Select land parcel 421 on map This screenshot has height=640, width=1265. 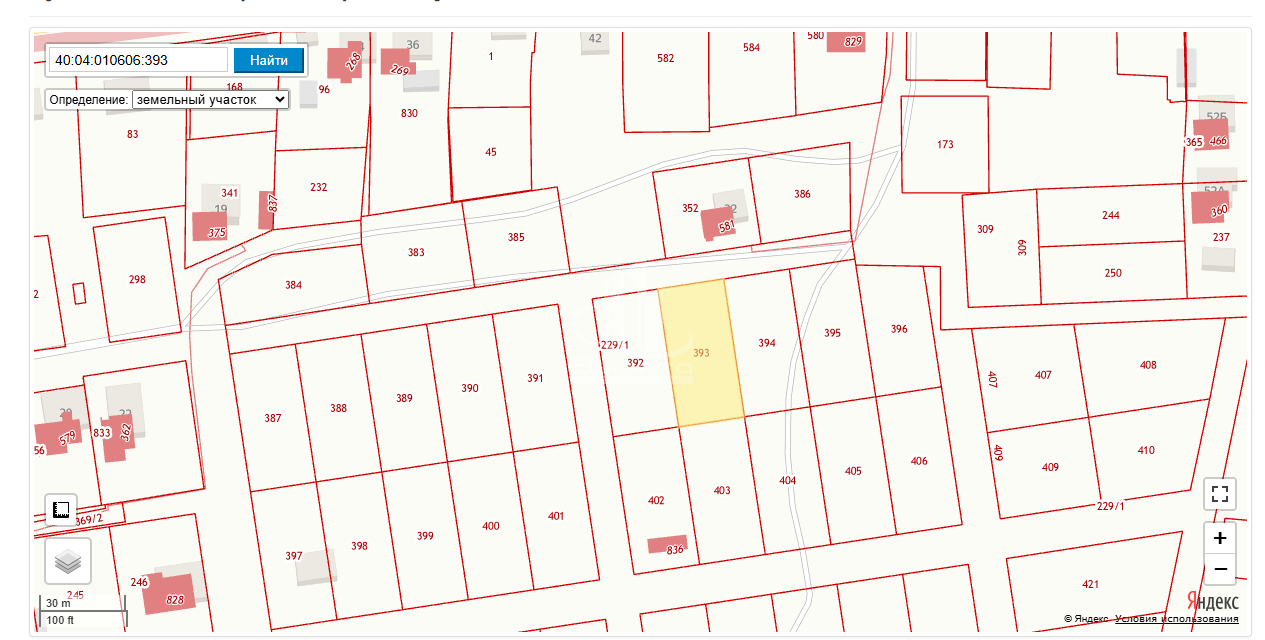pos(1090,584)
